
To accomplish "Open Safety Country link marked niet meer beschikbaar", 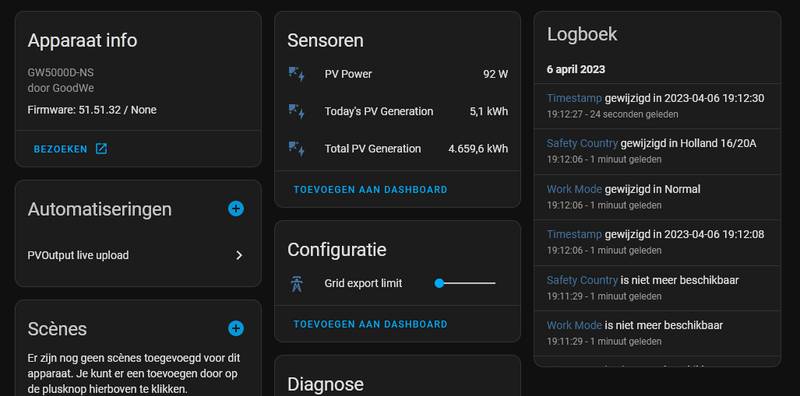I will click(582, 280).
